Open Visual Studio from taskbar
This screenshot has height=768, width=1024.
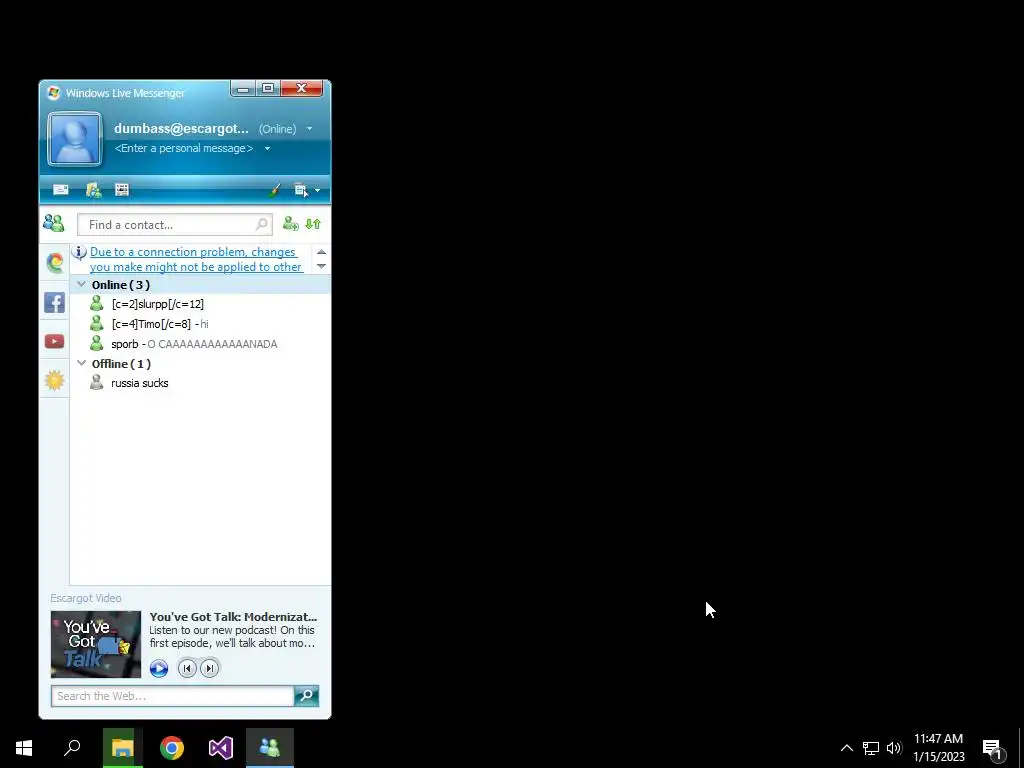[x=221, y=748]
